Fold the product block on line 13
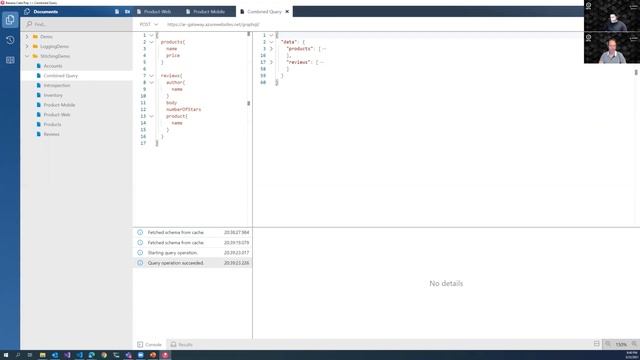 (151, 116)
